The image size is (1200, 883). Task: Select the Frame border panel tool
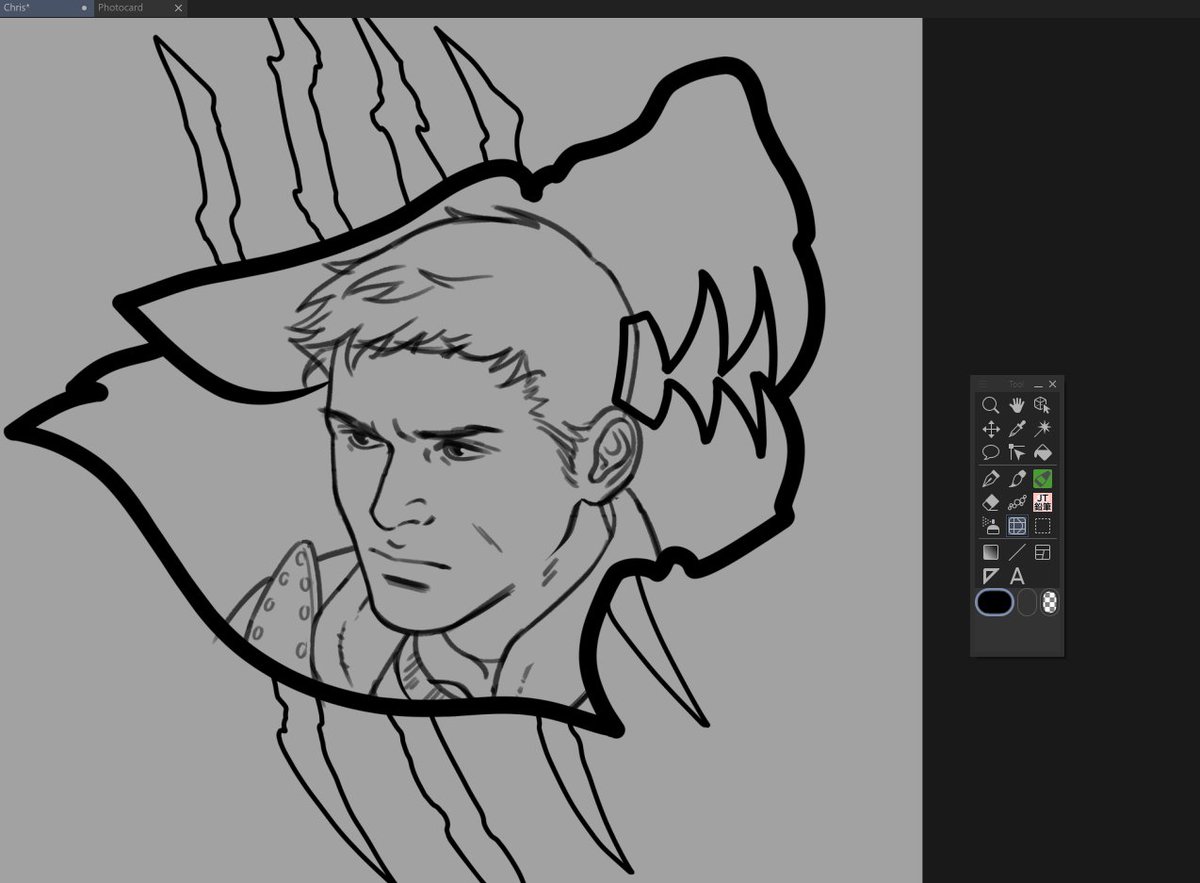(x=1043, y=552)
